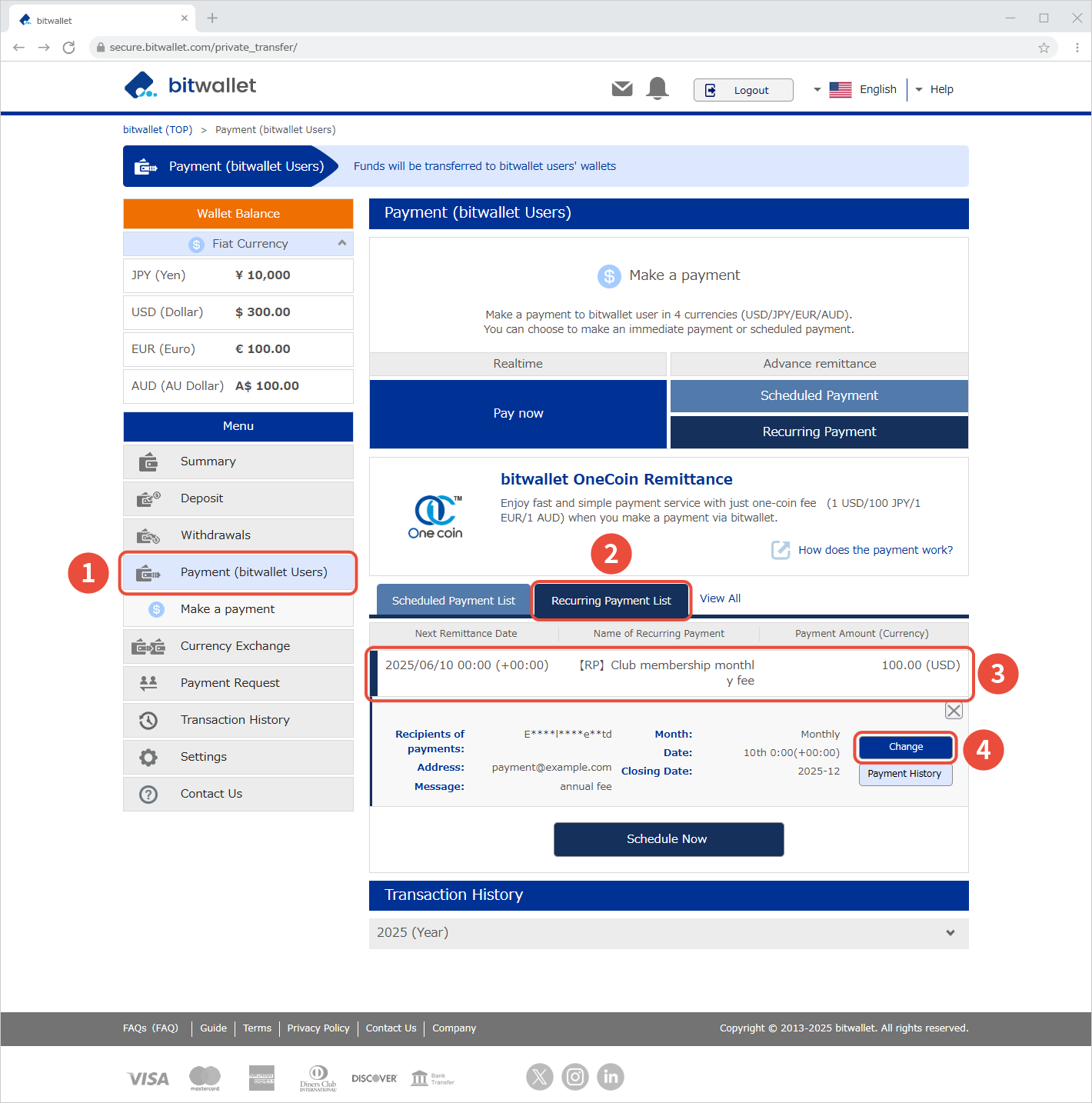
Task: Open the Summary menu item
Action: [x=238, y=462]
